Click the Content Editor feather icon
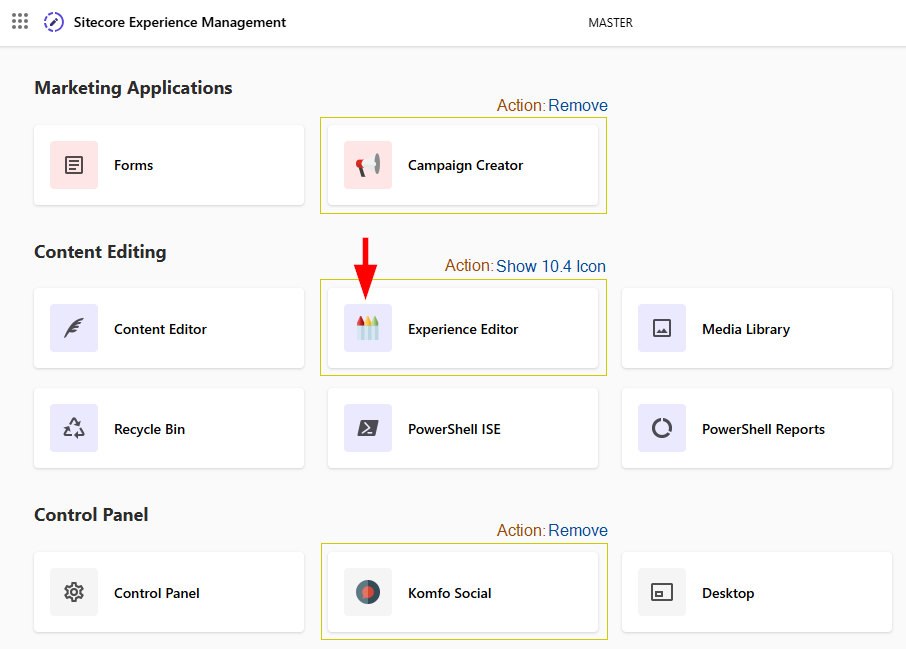906x649 pixels. [74, 328]
